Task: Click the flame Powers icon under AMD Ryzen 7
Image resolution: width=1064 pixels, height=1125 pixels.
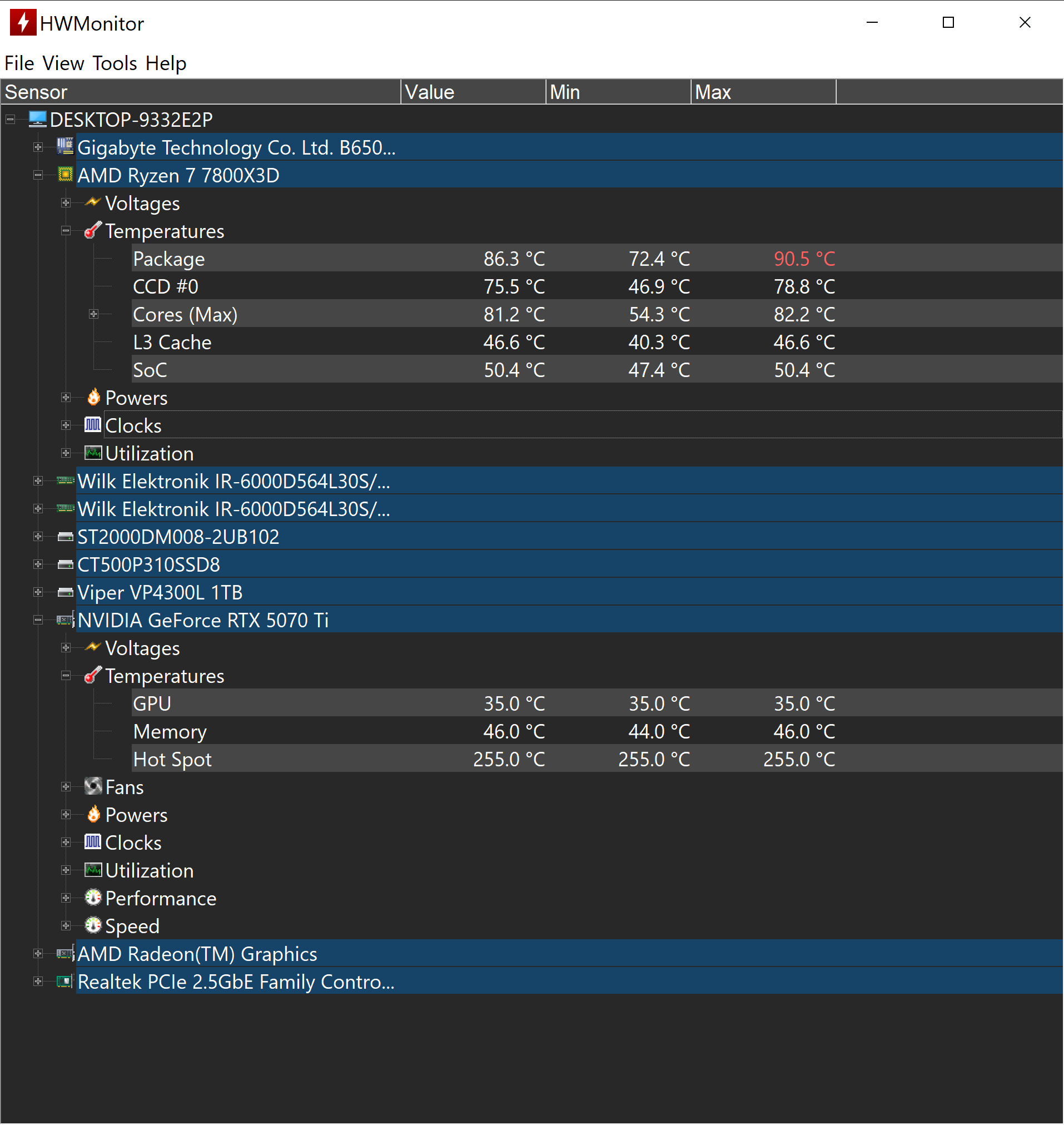Action: 93,397
